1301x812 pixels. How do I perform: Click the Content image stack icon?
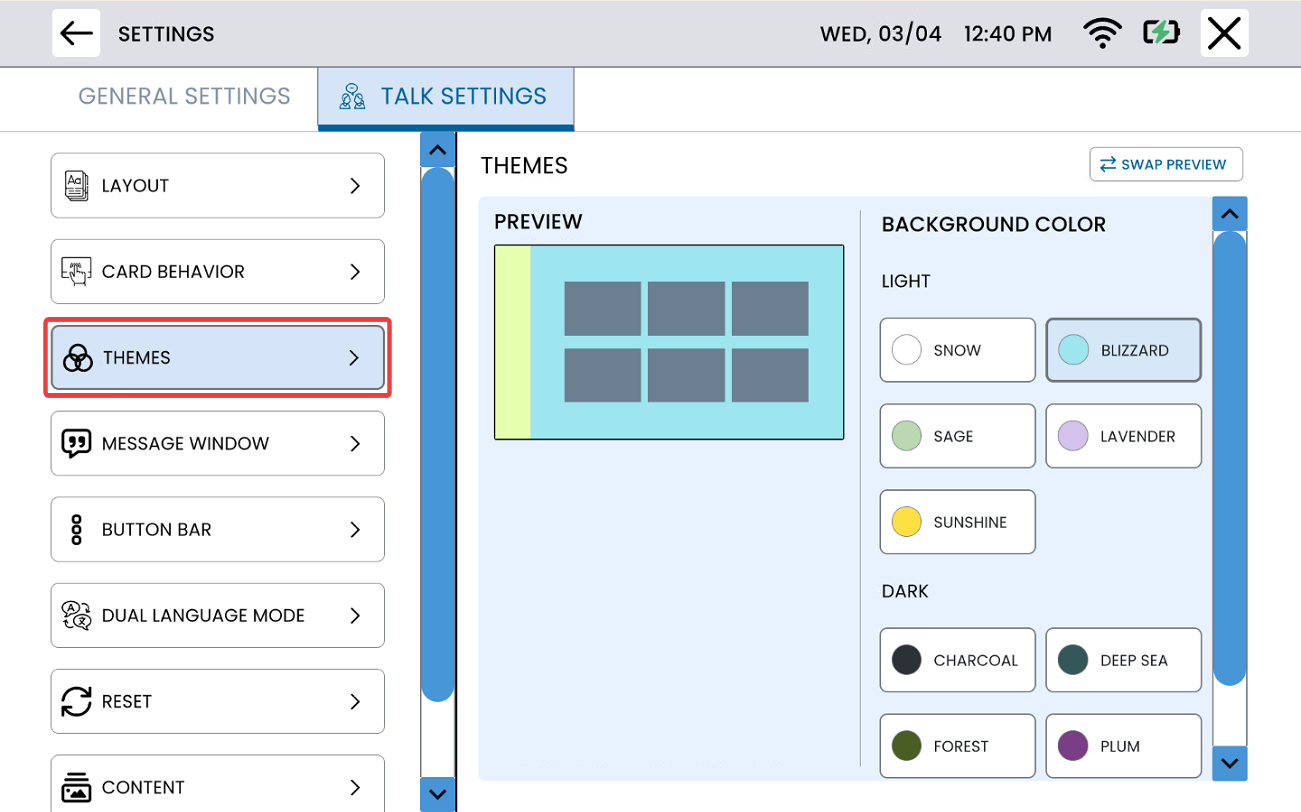coord(77,788)
